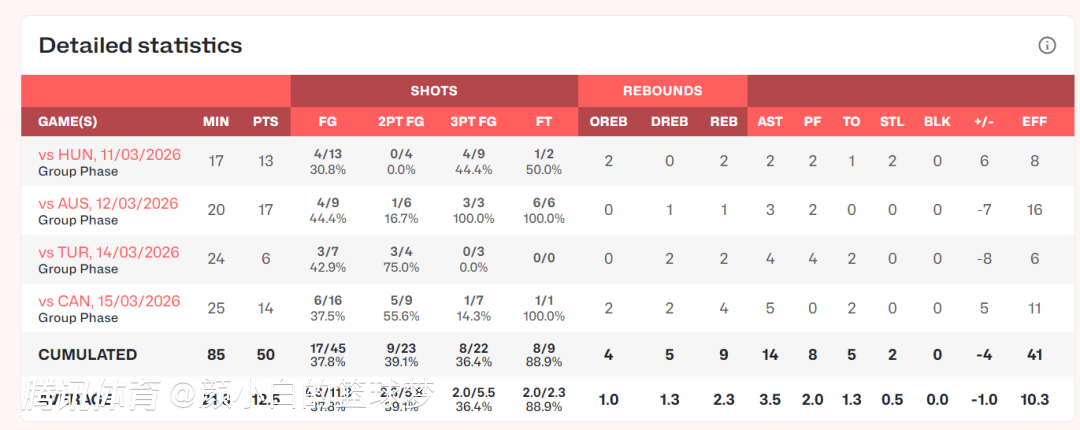The image size is (1080, 430).
Task: Open the vs HUN, 11/03/2026 game link
Action: [109, 154]
